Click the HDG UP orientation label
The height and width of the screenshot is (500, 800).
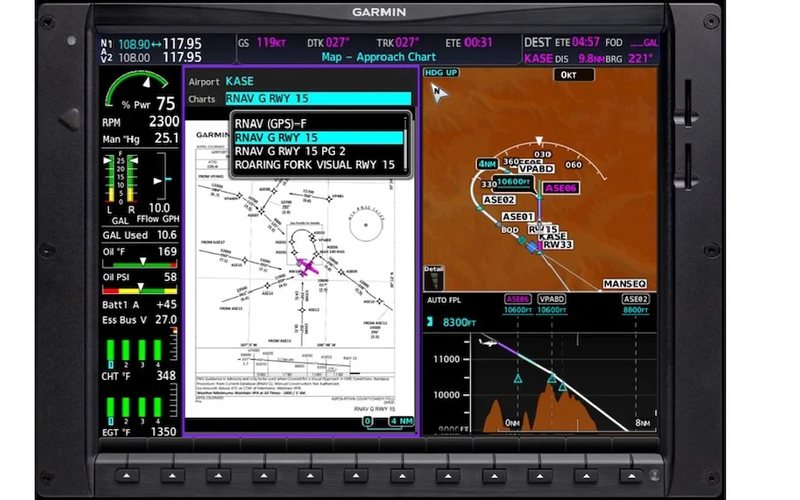pos(441,72)
